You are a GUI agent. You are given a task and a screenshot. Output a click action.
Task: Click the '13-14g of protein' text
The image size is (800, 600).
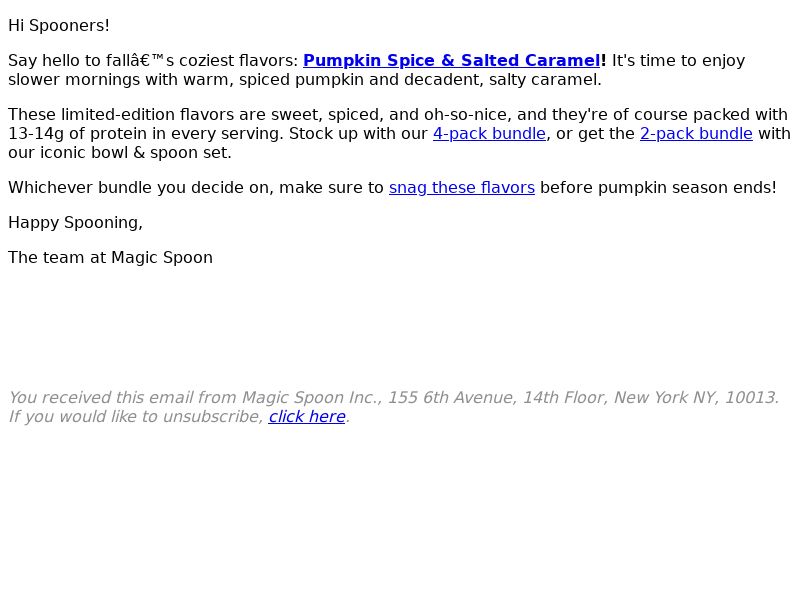coord(77,134)
